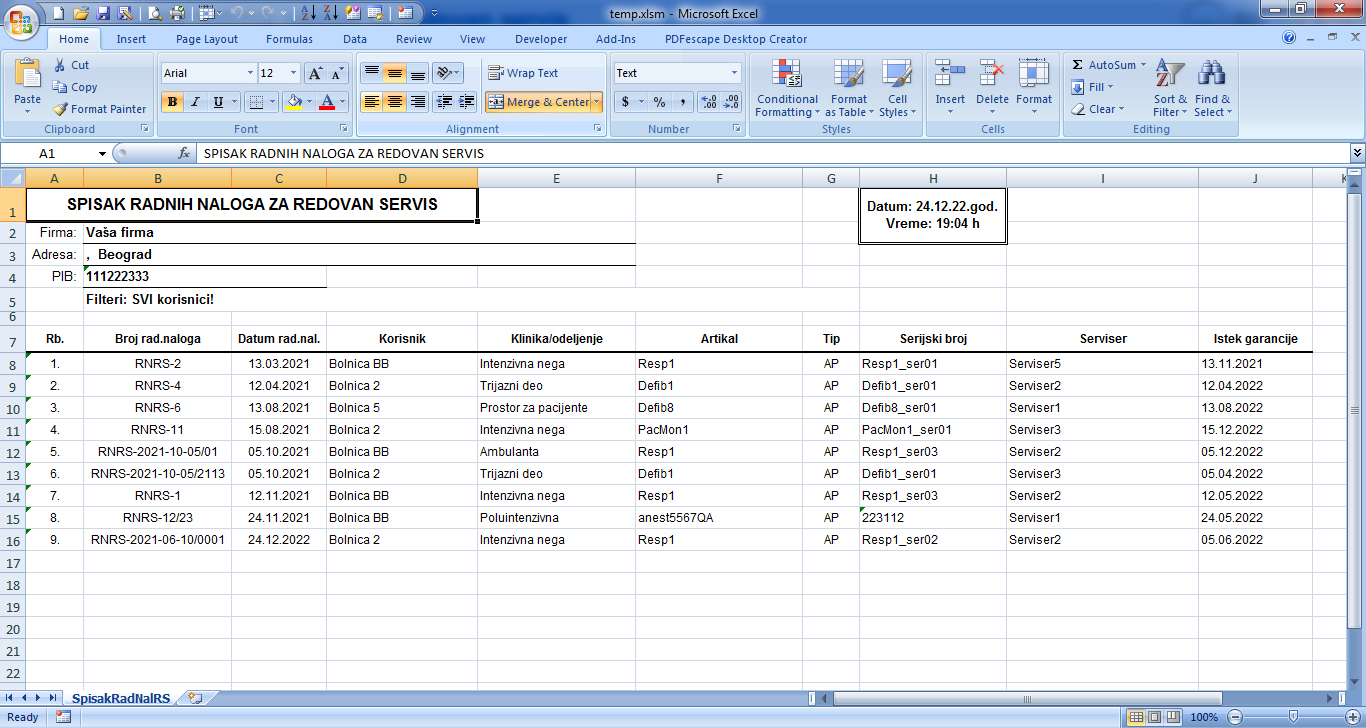Apply the yellow Fill Color
This screenshot has height=728, width=1366.
(293, 102)
